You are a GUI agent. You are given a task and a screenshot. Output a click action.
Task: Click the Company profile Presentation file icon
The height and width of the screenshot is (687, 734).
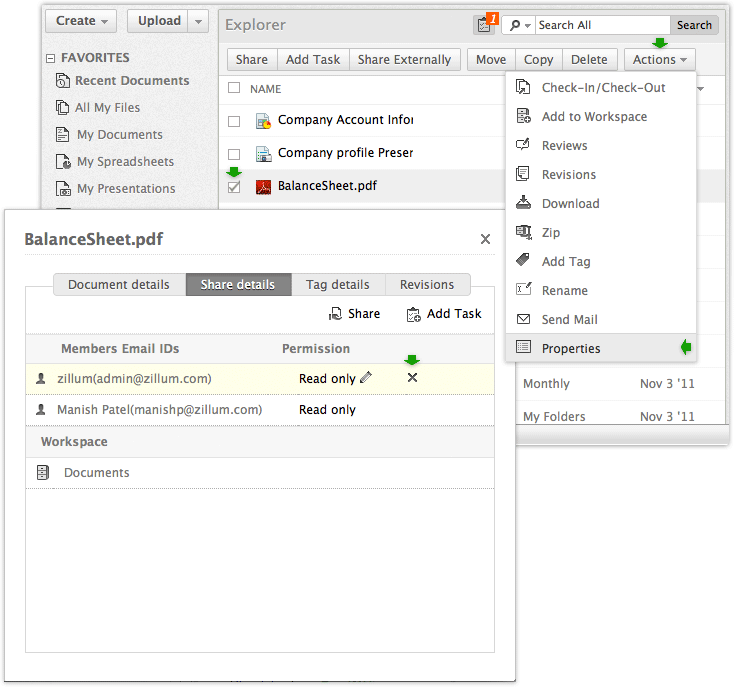tap(264, 153)
